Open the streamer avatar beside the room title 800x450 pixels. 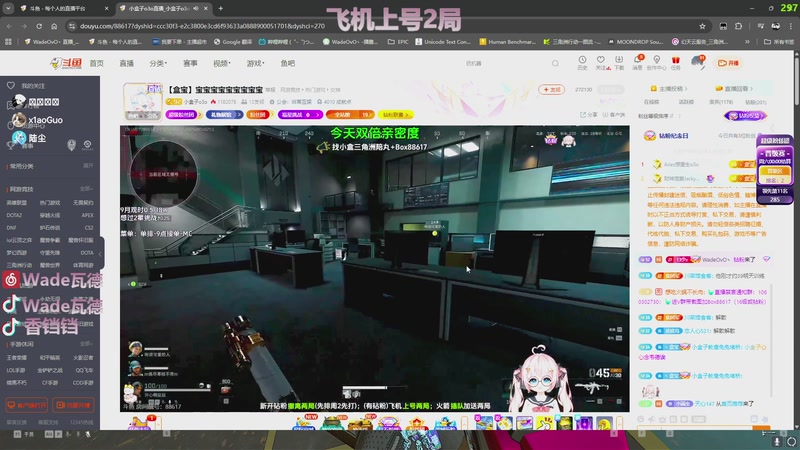[x=143, y=102]
